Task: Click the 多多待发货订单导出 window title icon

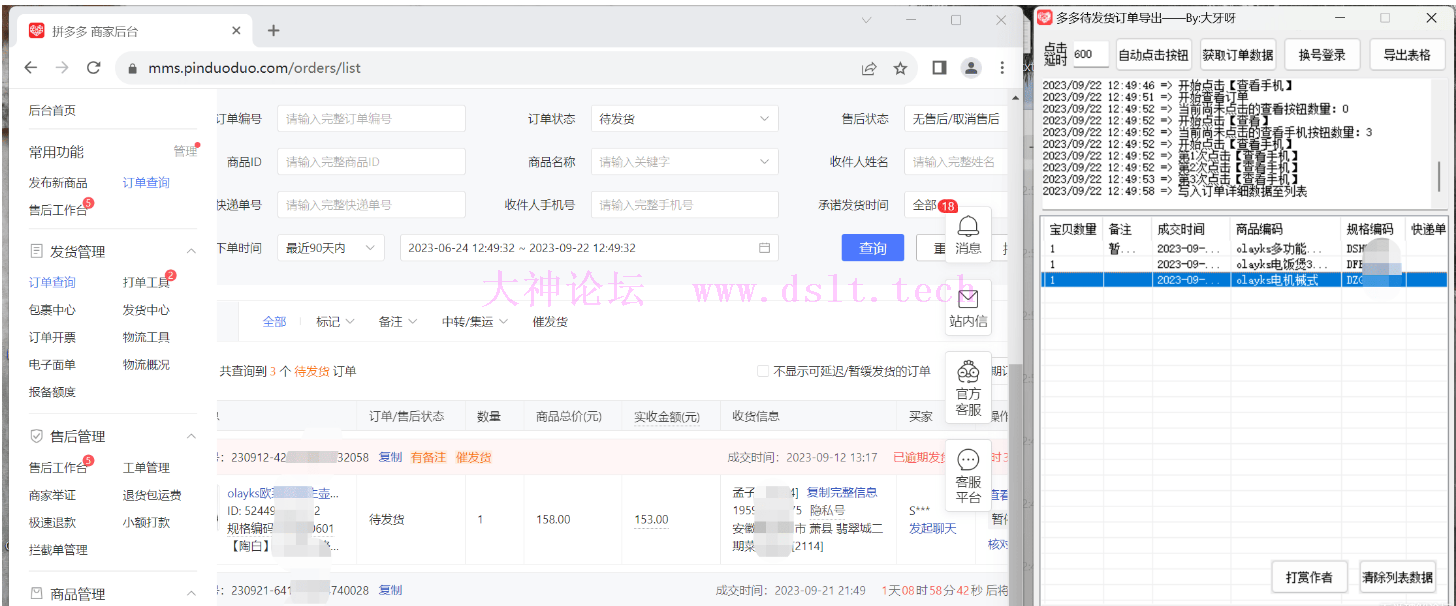Action: (1045, 17)
